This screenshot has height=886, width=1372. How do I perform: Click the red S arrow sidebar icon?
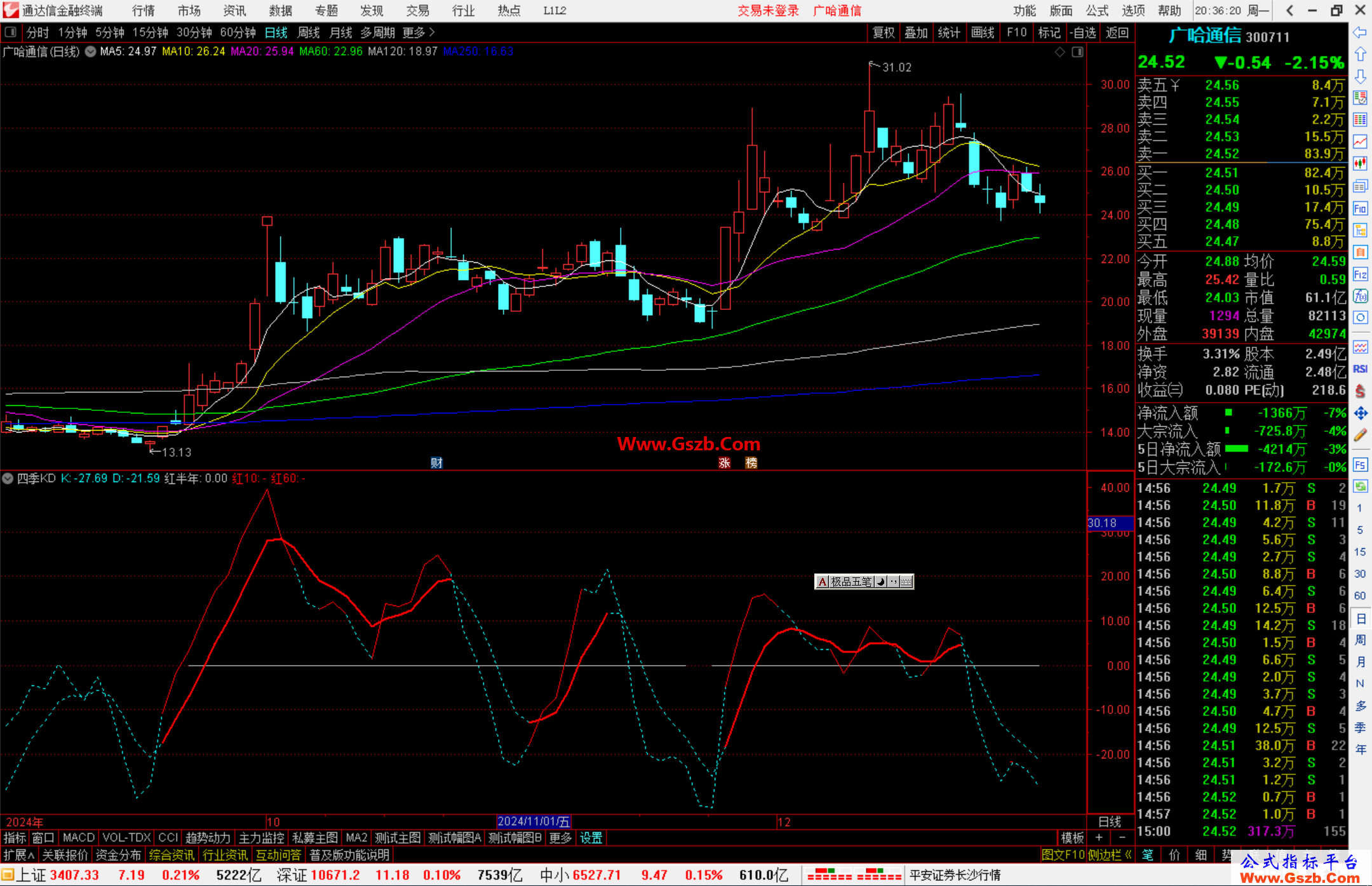[x=1360, y=391]
